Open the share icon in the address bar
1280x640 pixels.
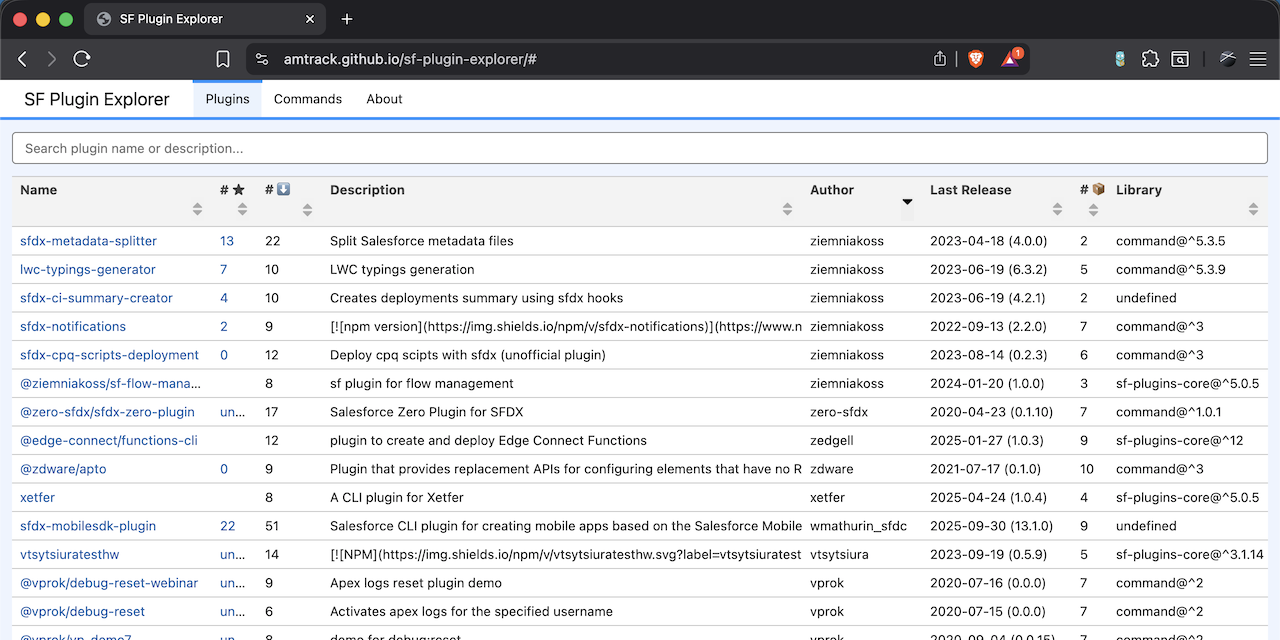[x=940, y=59]
